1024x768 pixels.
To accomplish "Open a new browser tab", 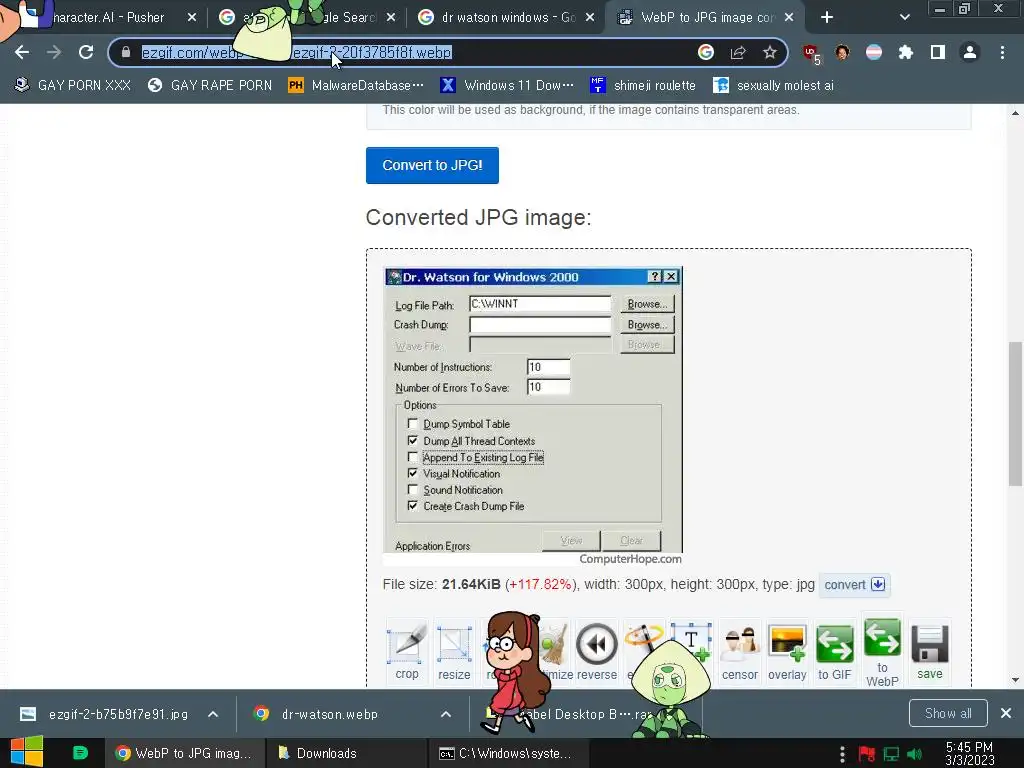I will click(x=827, y=18).
